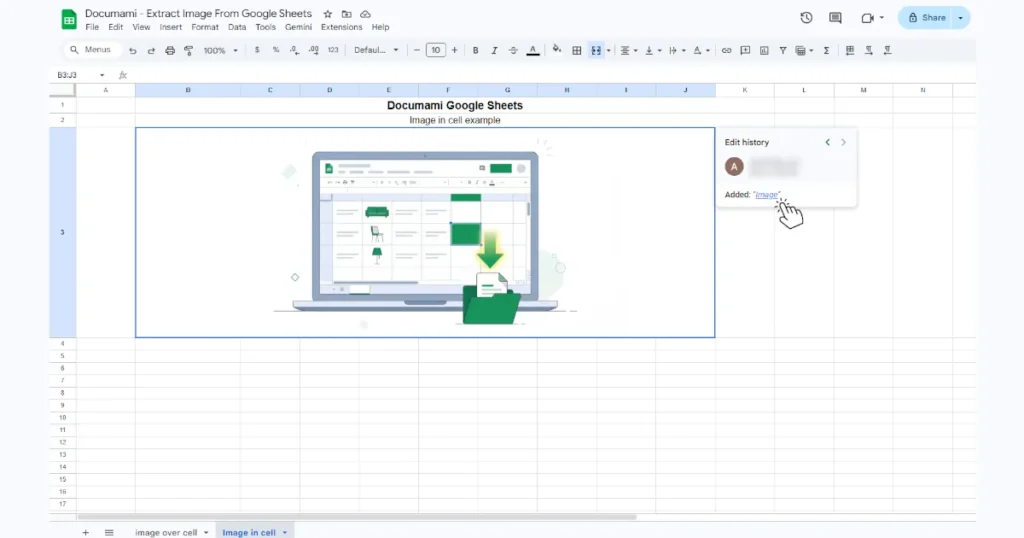Click the sheet text direction icon
Image resolution: width=1024 pixels, height=538 pixels.
point(850,50)
